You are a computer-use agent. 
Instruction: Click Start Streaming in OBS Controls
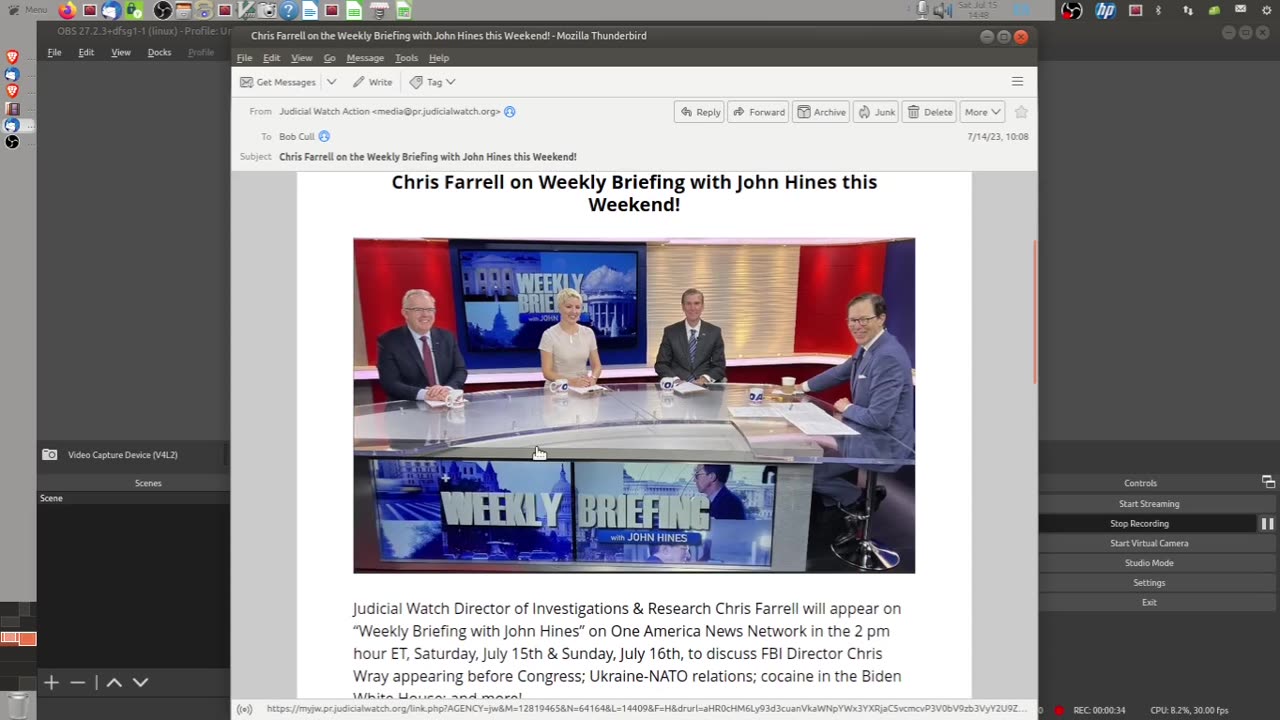click(1148, 504)
